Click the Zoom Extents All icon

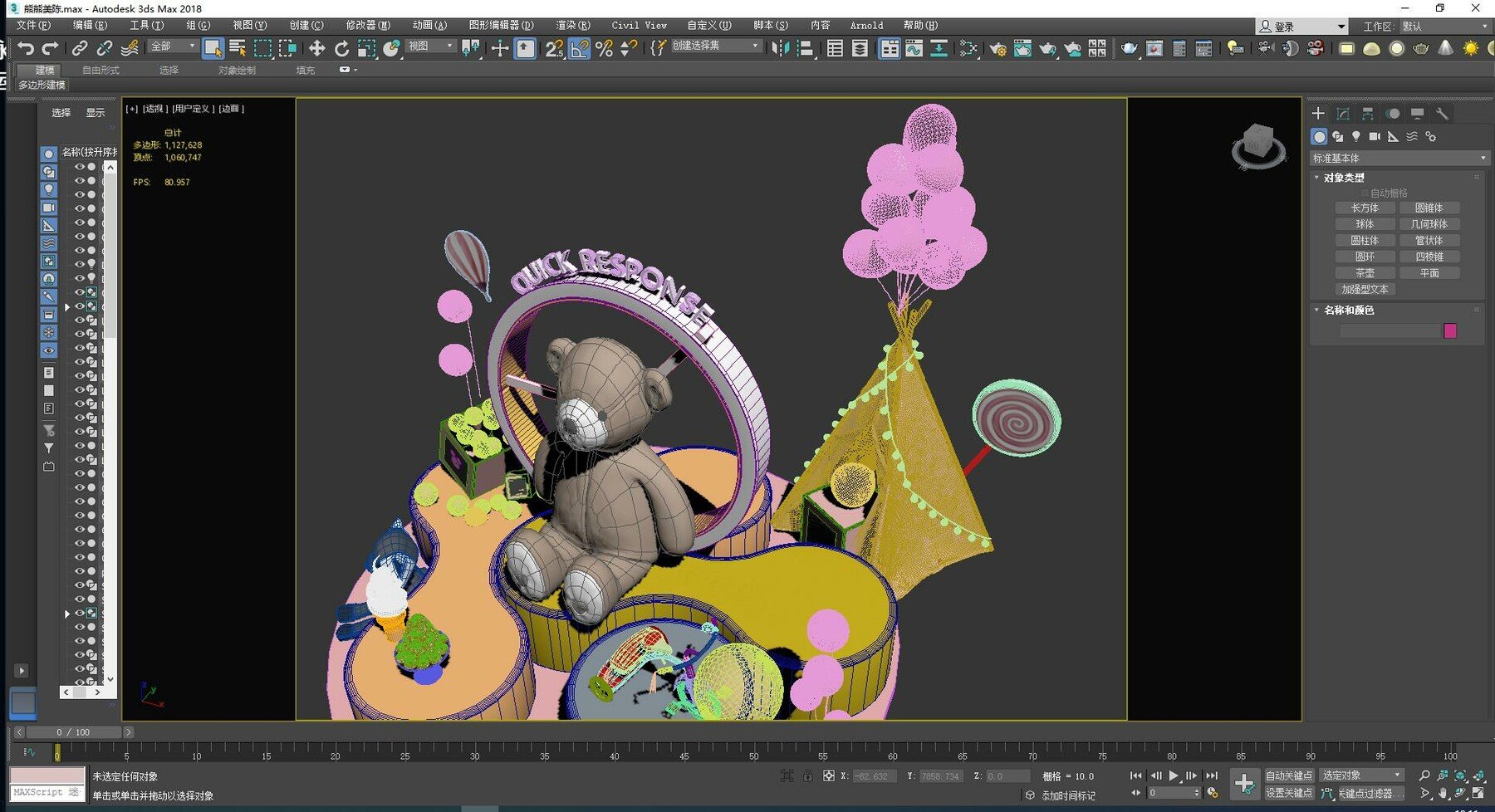click(1478, 775)
